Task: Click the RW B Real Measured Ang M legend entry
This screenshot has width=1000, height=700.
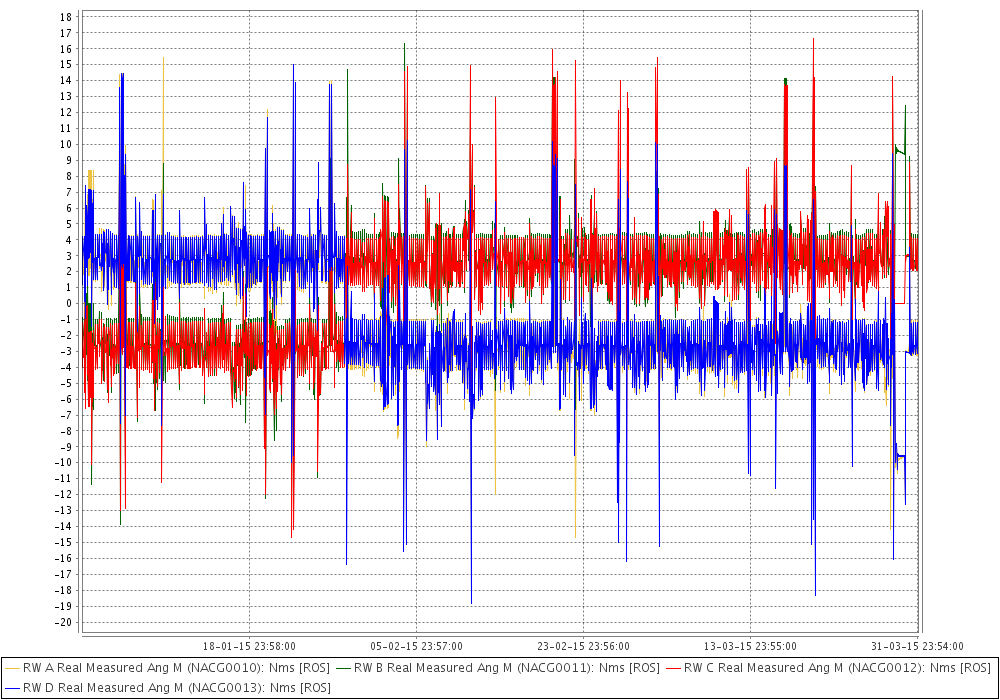Action: click(x=498, y=668)
